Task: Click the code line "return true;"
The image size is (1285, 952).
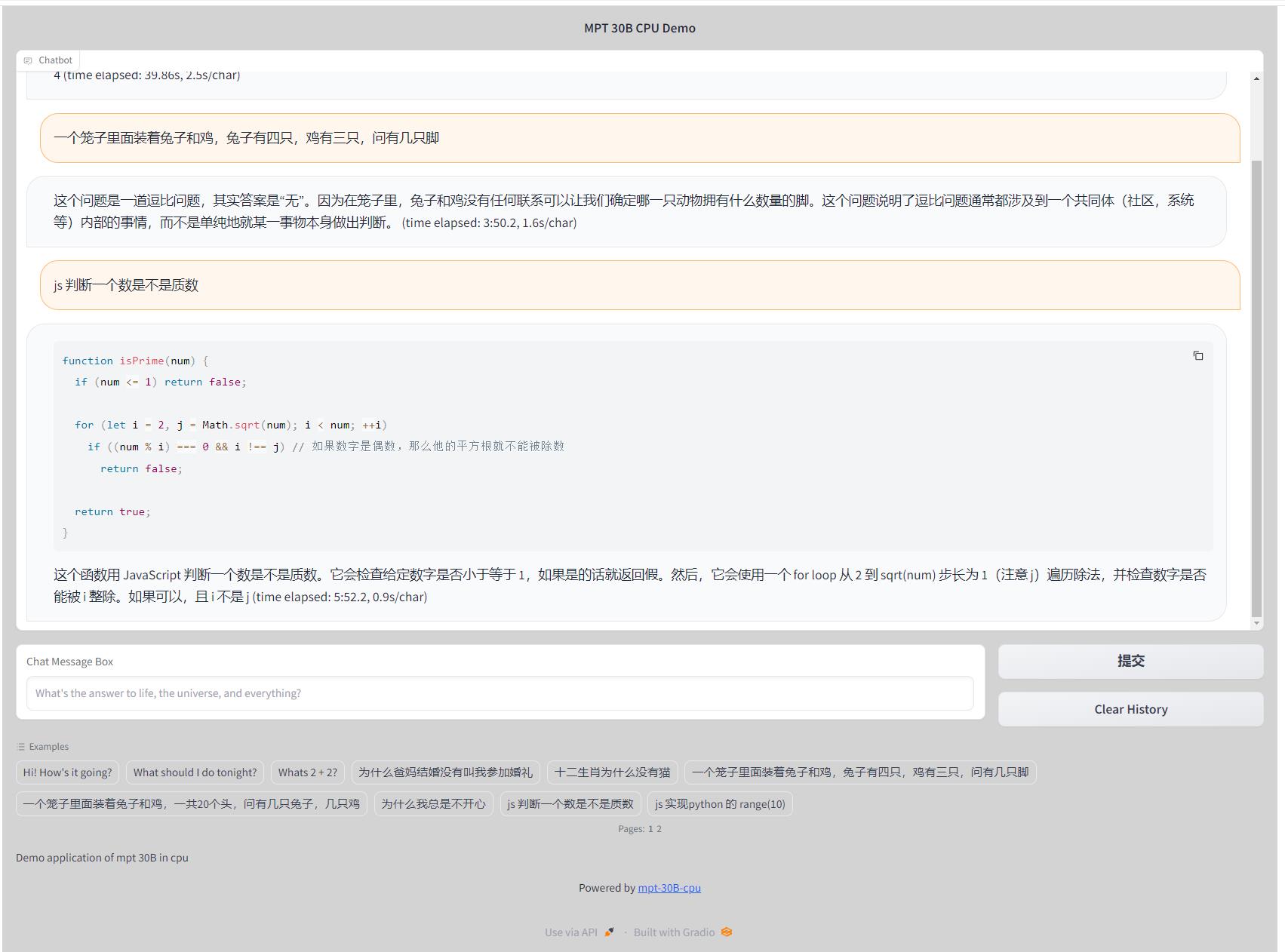Action: coord(112,511)
